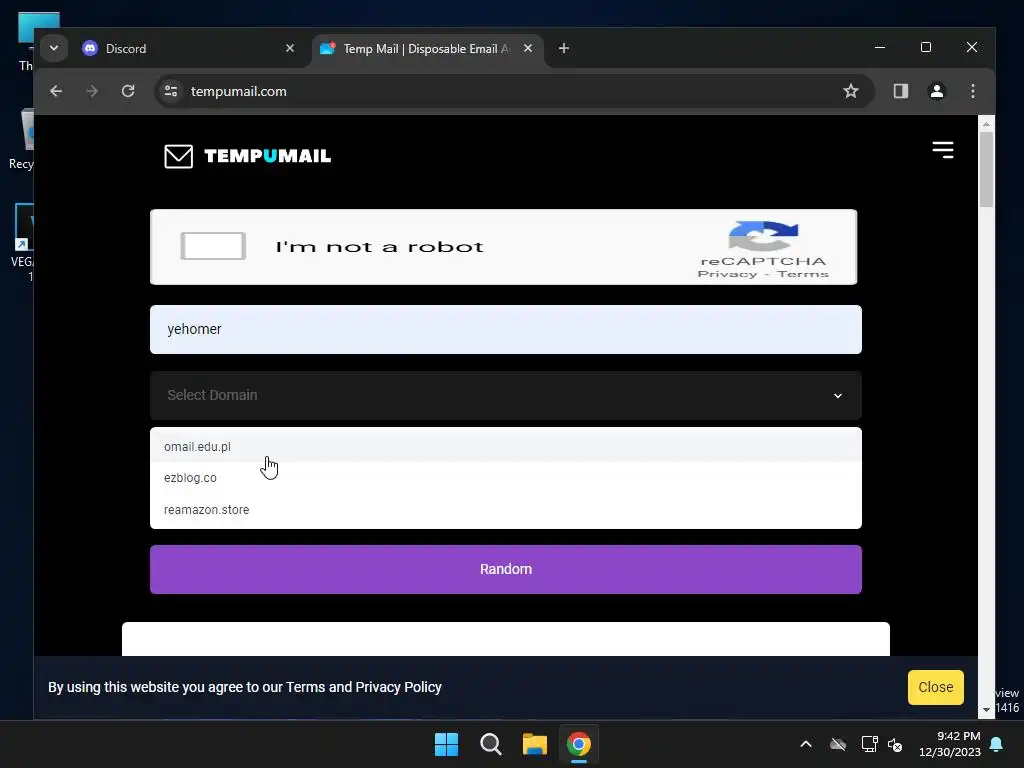This screenshot has width=1024, height=768.
Task: Expand the Select Domain dropdown
Action: point(505,395)
